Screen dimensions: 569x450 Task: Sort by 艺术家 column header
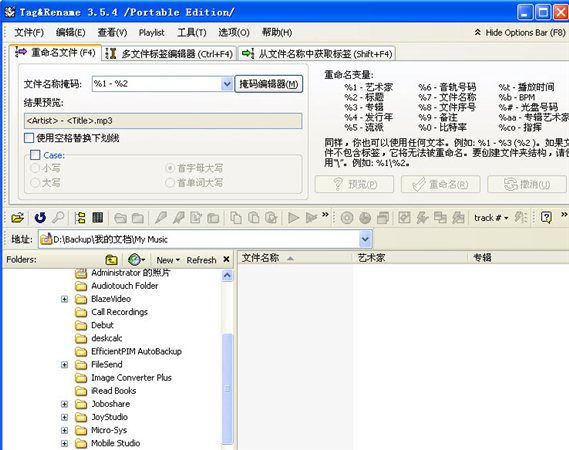click(410, 258)
